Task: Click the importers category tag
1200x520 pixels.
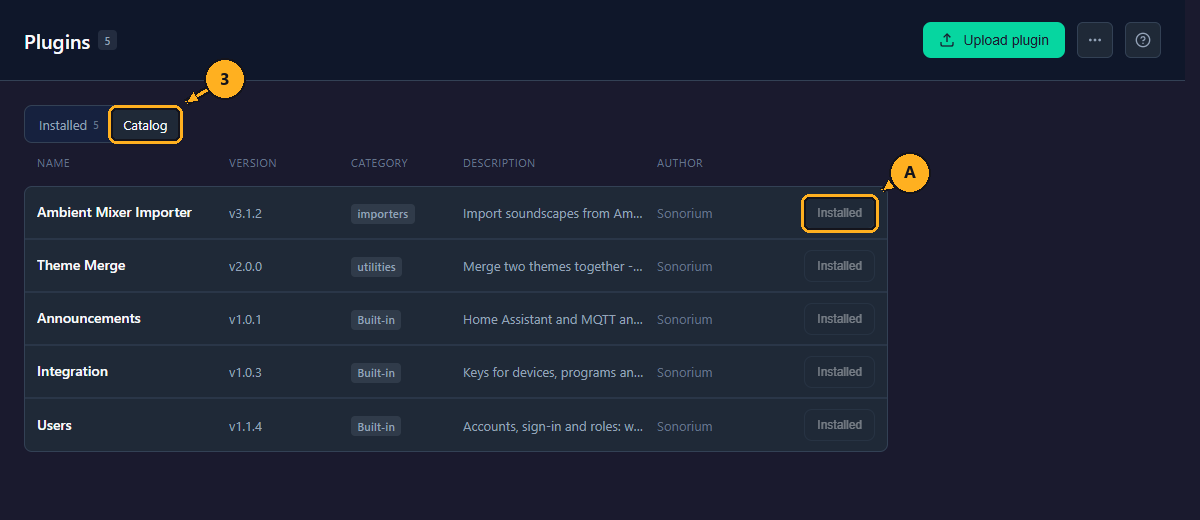Action: click(x=383, y=214)
